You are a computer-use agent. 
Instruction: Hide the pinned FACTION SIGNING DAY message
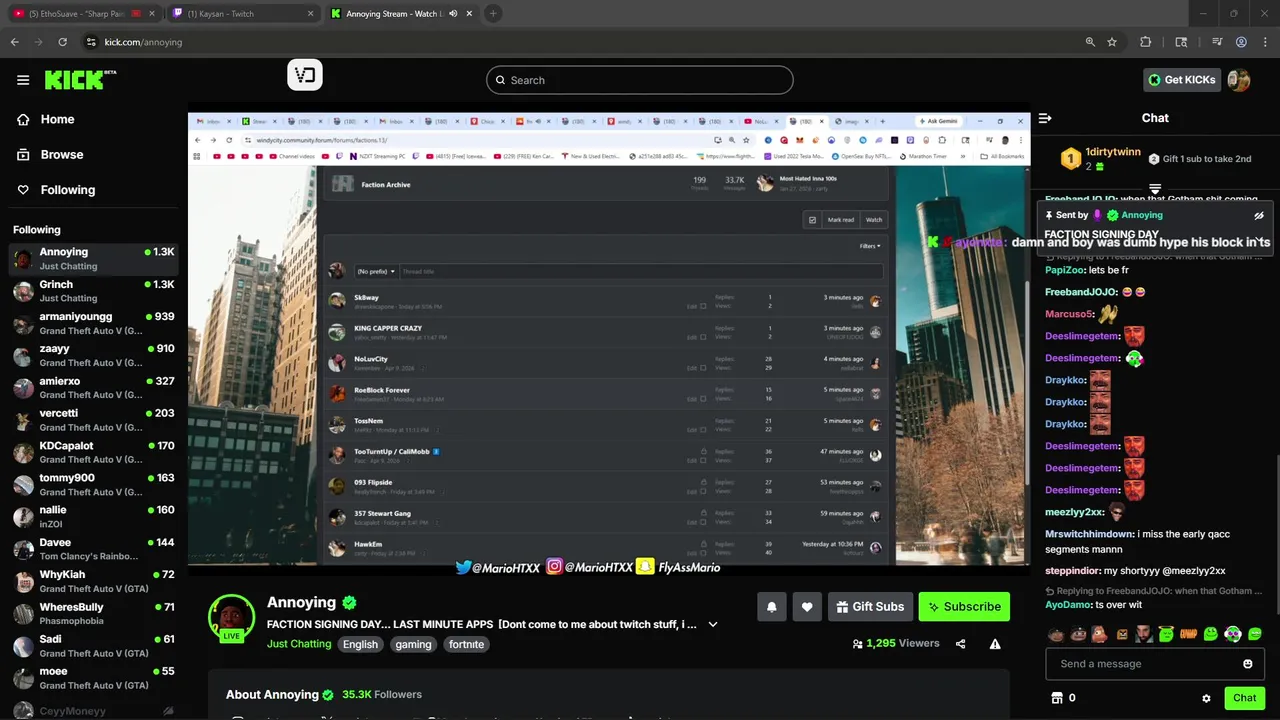pos(1259,215)
